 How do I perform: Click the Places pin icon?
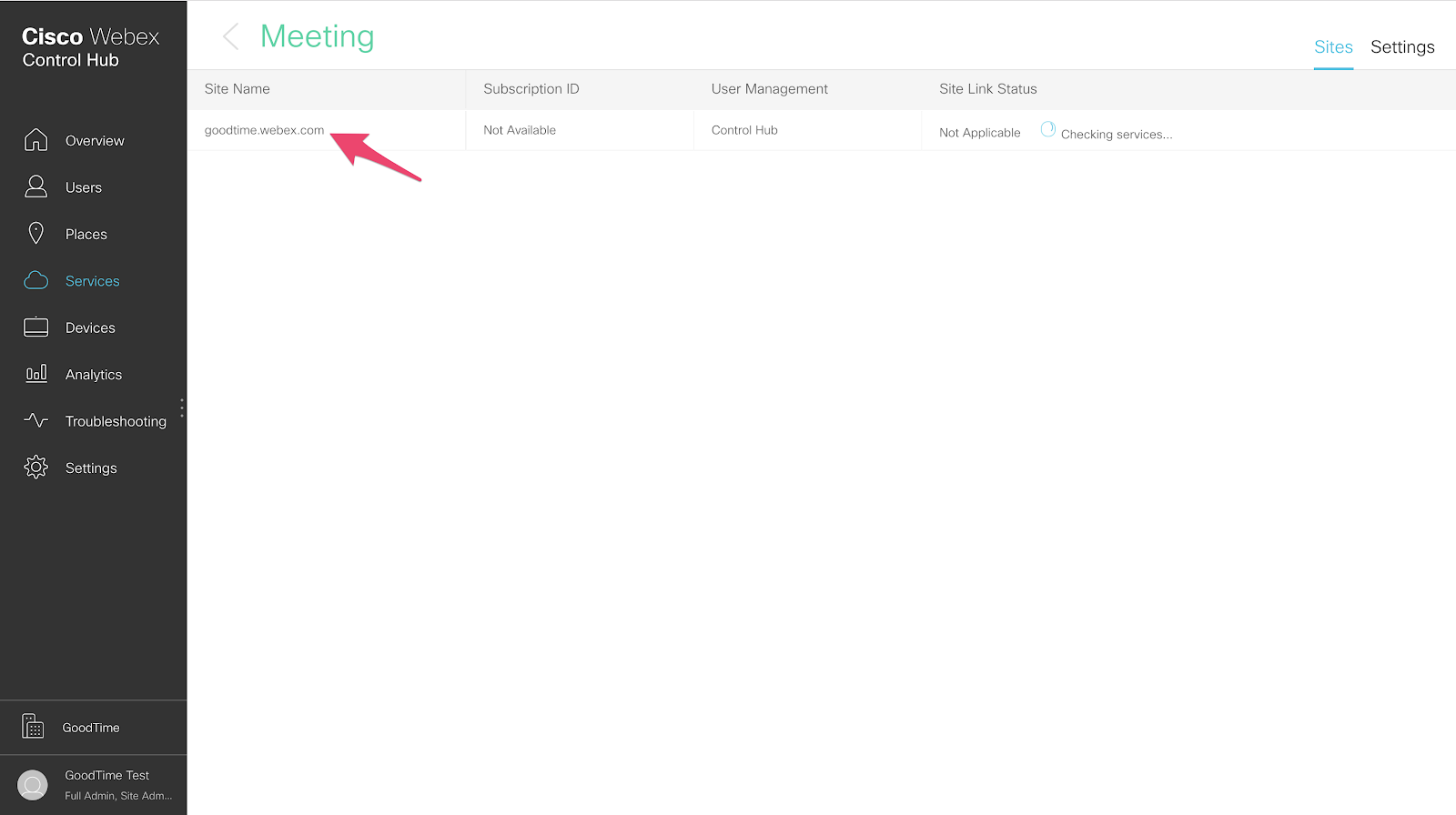coord(35,234)
